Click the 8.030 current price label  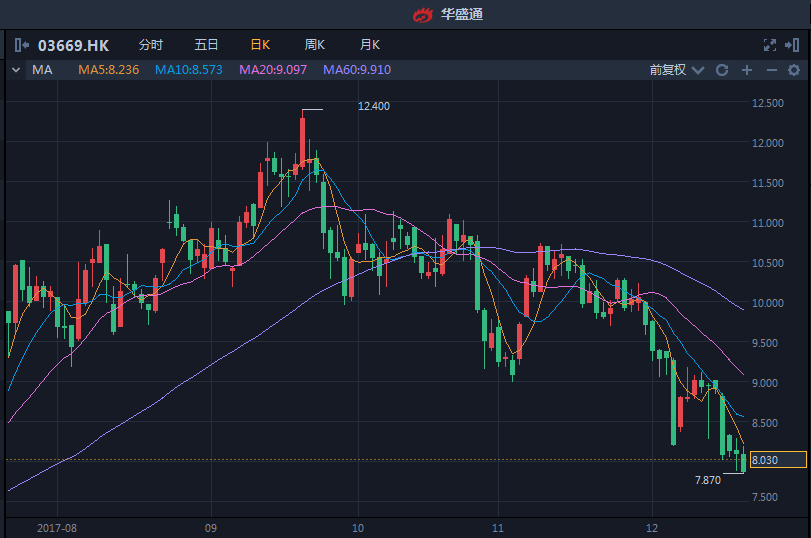(x=777, y=460)
